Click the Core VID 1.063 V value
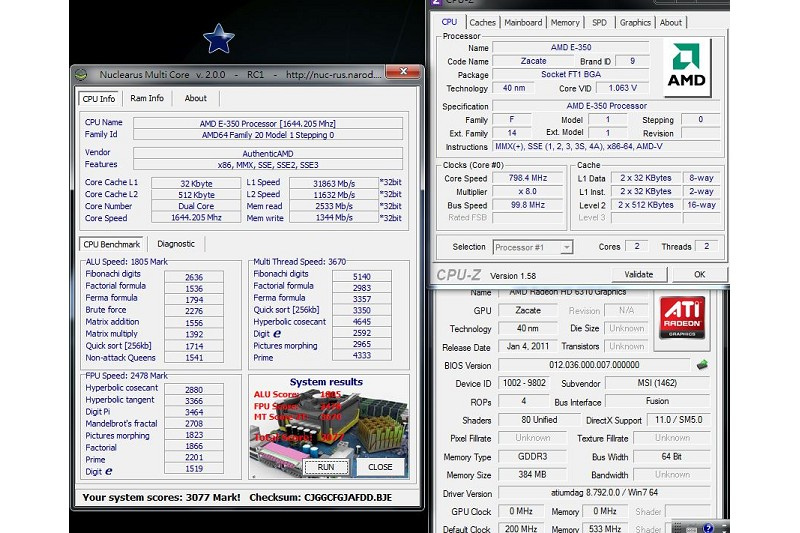This screenshot has height=533, width=800. click(x=622, y=88)
